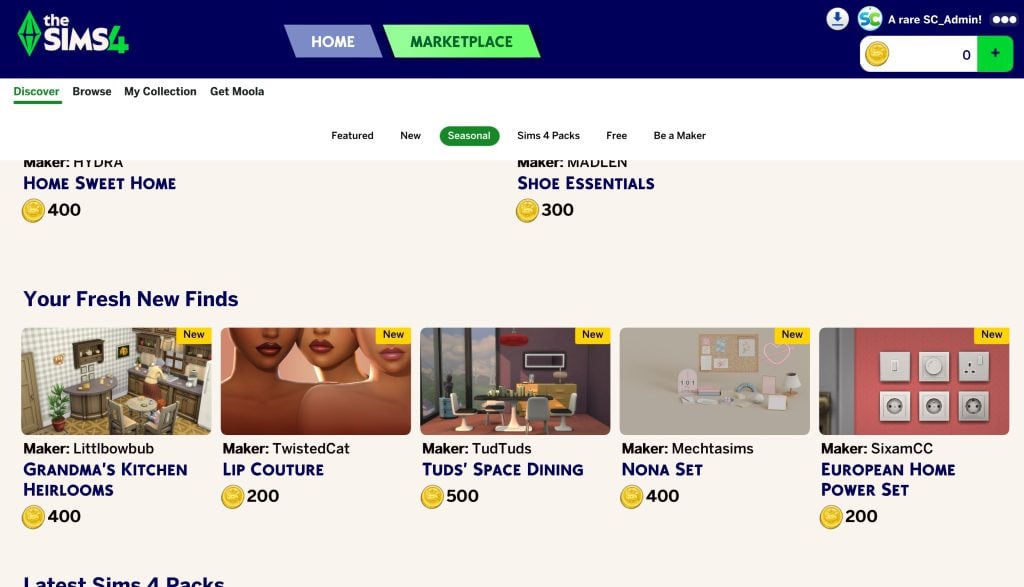
Task: Click the downloads icon in the header
Action: pyautogui.click(x=838, y=18)
